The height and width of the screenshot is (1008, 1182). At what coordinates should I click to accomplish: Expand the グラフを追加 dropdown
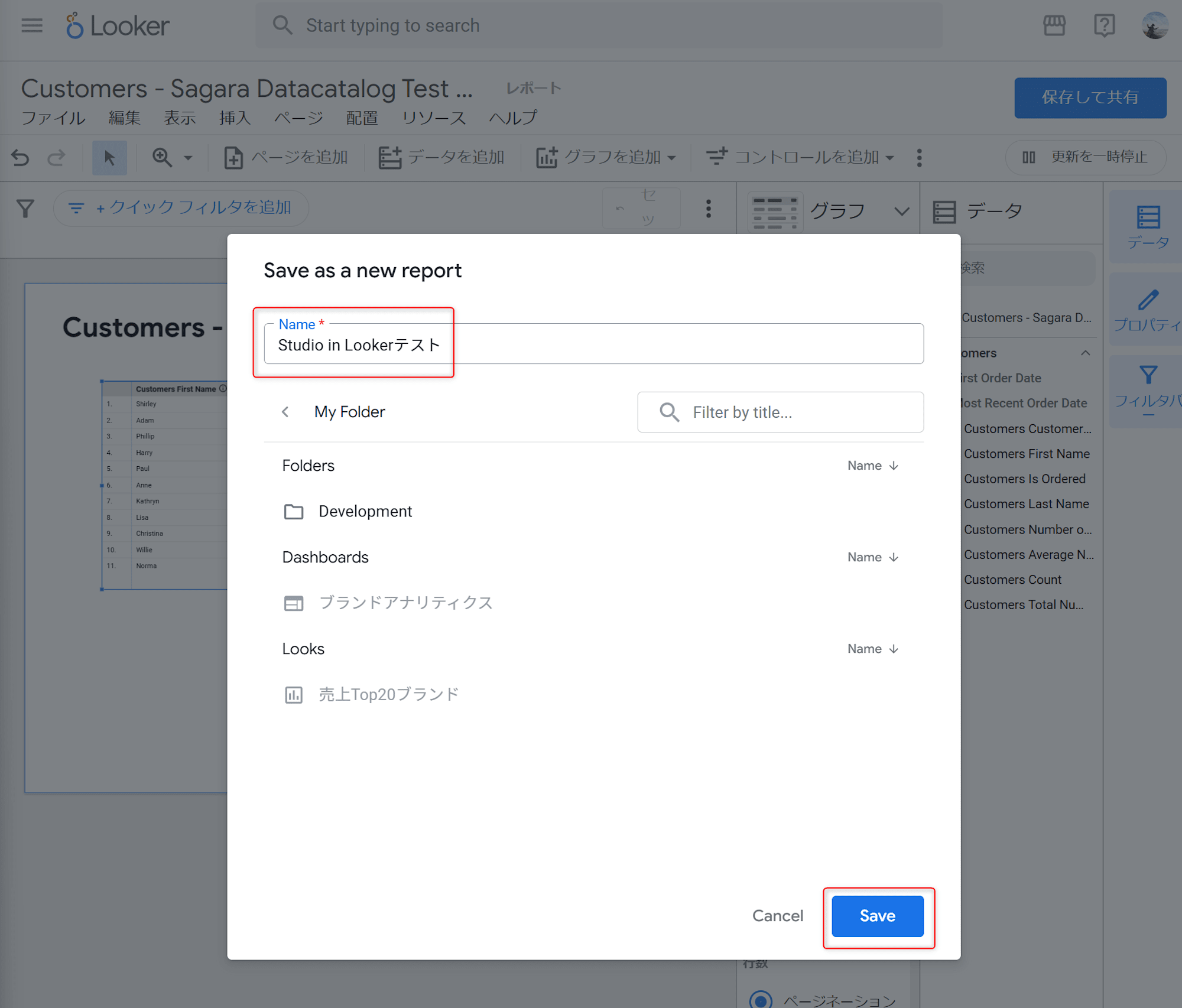(672, 158)
